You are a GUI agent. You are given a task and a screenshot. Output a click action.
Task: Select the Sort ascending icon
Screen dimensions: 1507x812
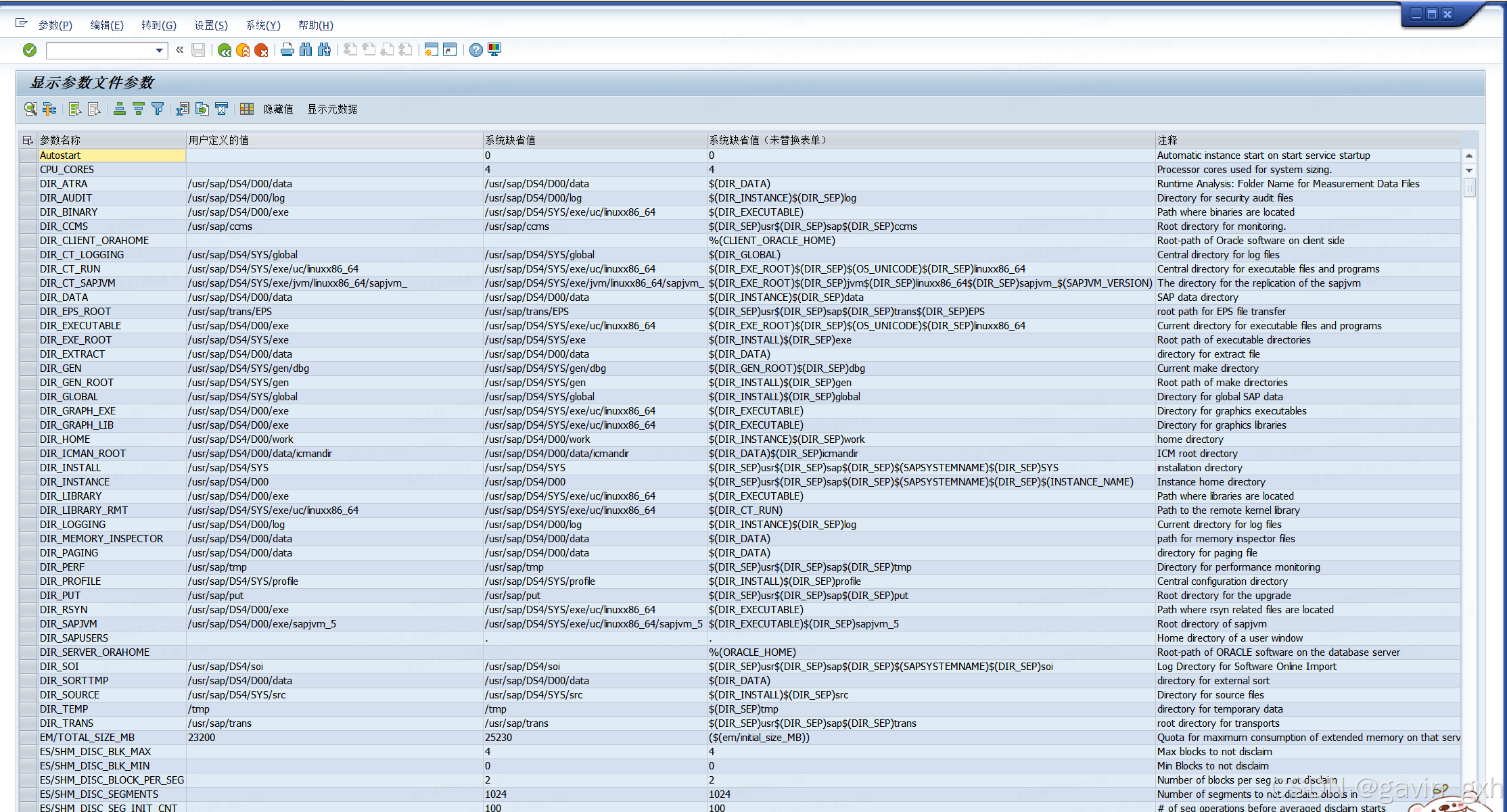(x=120, y=109)
